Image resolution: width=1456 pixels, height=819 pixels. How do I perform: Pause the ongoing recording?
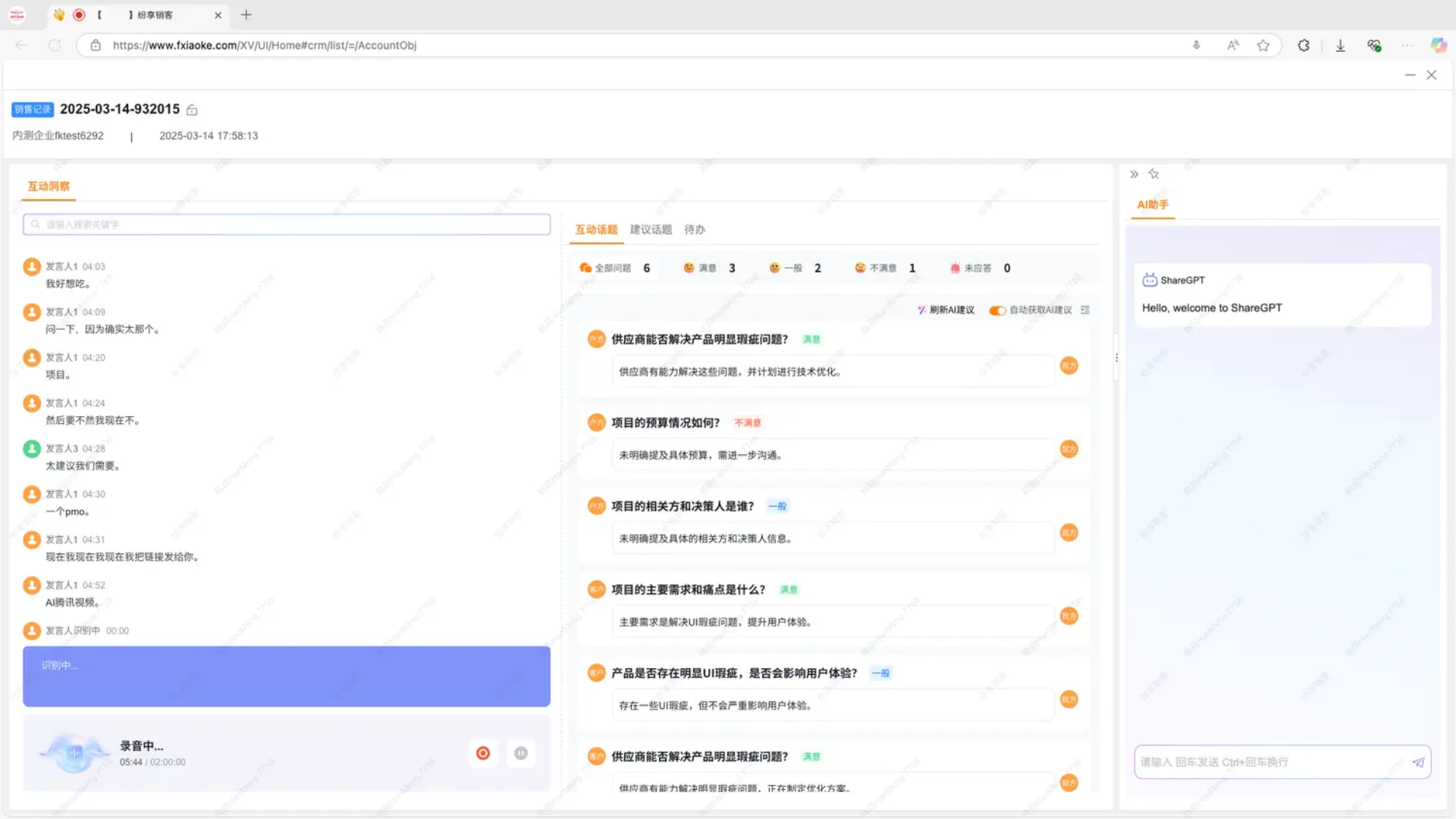(x=521, y=753)
